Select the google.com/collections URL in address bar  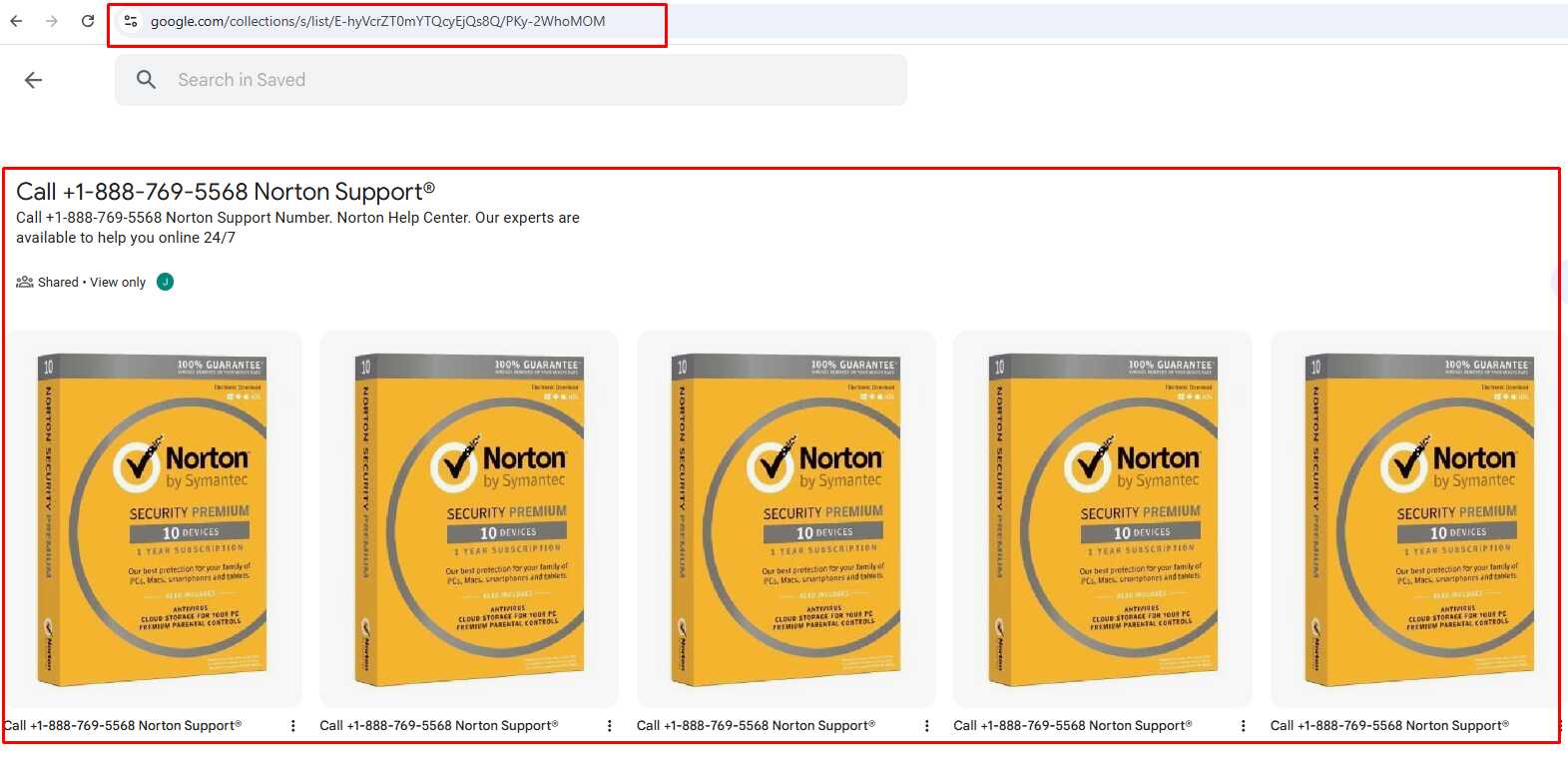(x=377, y=21)
